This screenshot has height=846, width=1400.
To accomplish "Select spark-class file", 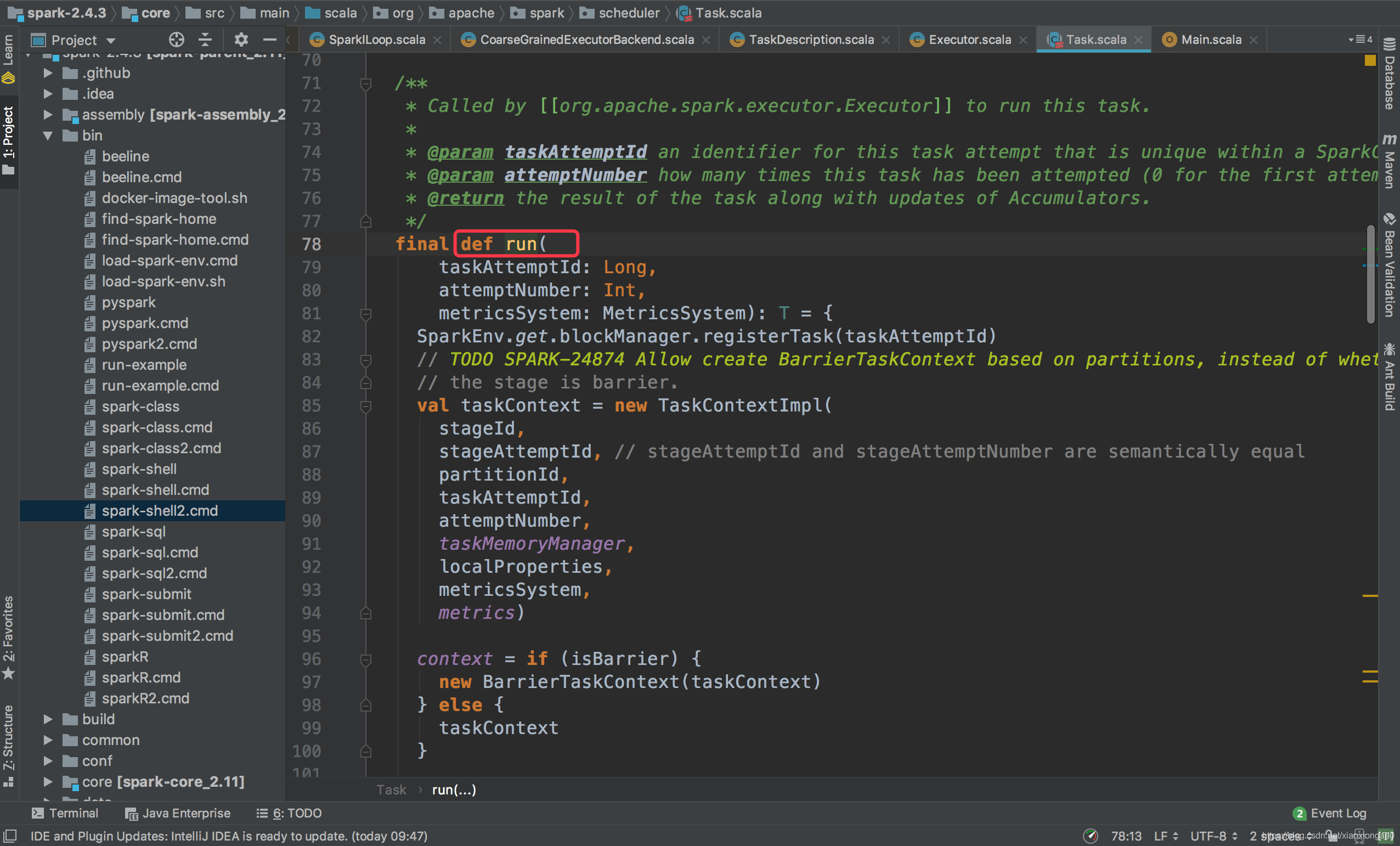I will click(x=140, y=406).
